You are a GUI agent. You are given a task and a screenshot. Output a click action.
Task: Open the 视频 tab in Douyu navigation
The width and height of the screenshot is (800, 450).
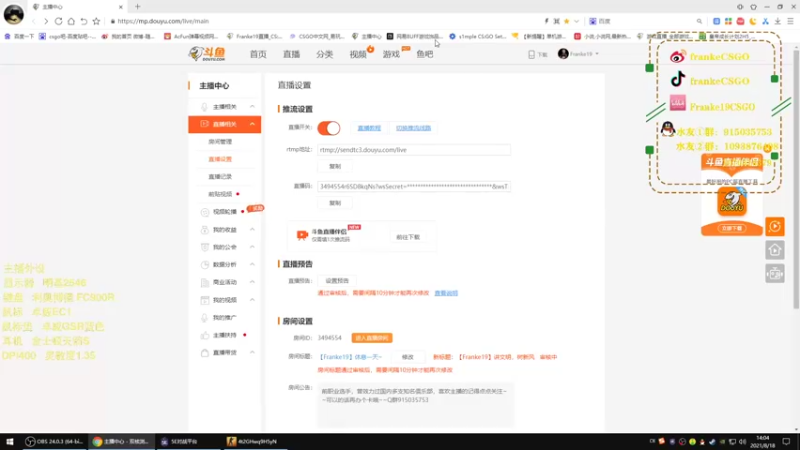pos(358,54)
